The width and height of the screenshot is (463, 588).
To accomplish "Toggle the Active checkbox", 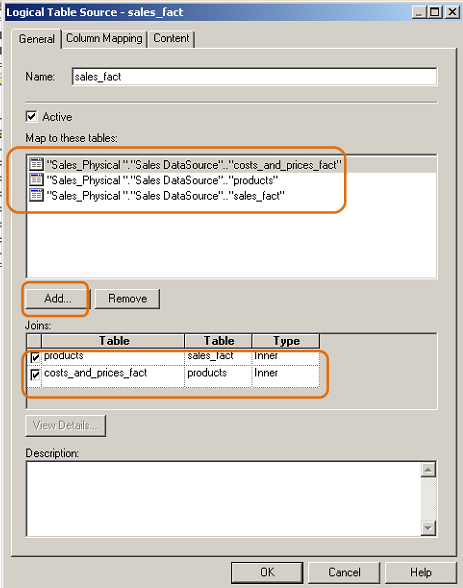I will pos(31,117).
